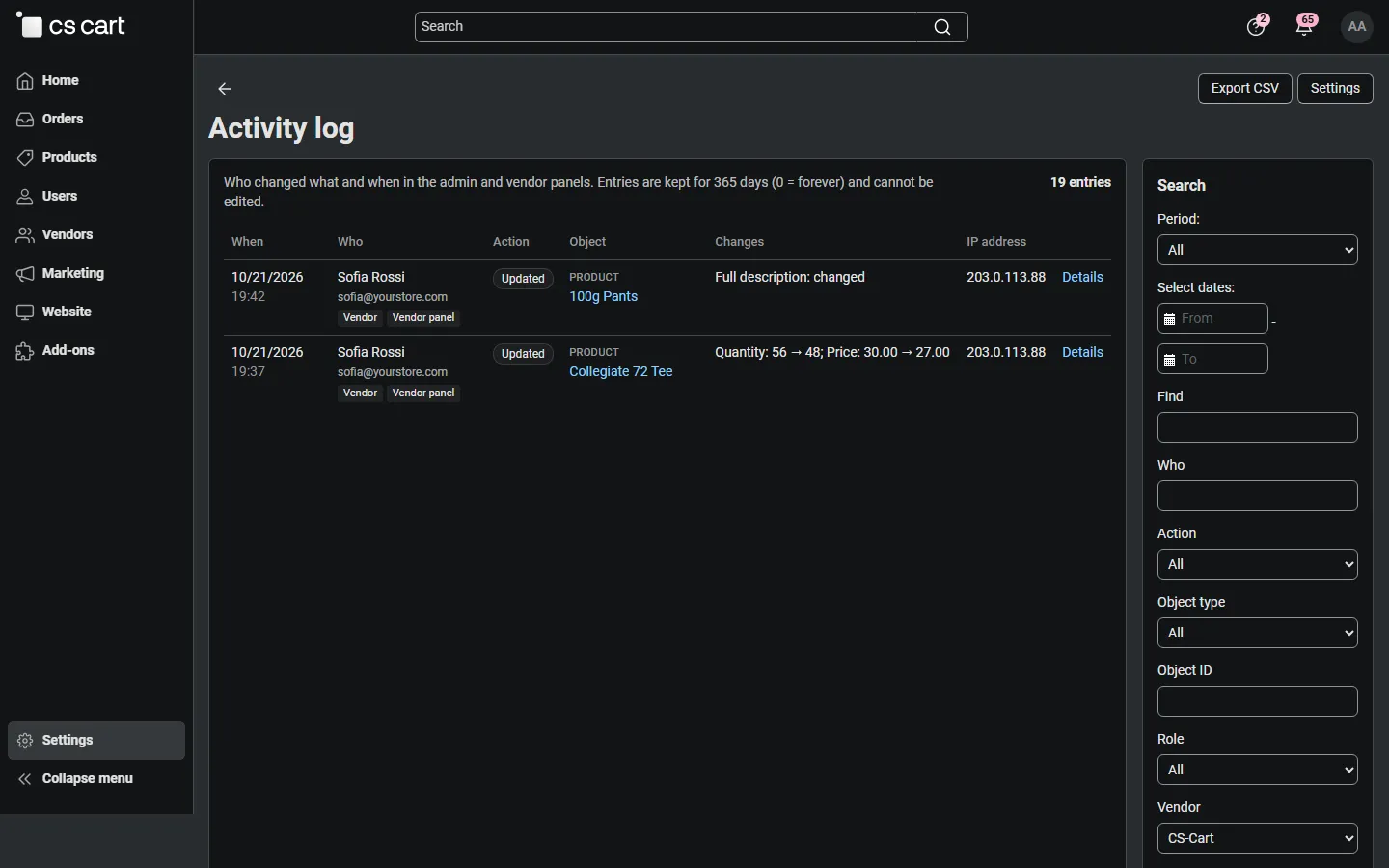
Task: Focus the Find input field
Action: [1258, 427]
